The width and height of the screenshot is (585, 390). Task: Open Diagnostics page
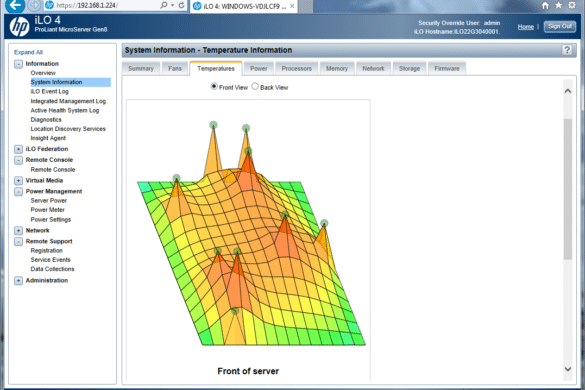click(x=46, y=120)
